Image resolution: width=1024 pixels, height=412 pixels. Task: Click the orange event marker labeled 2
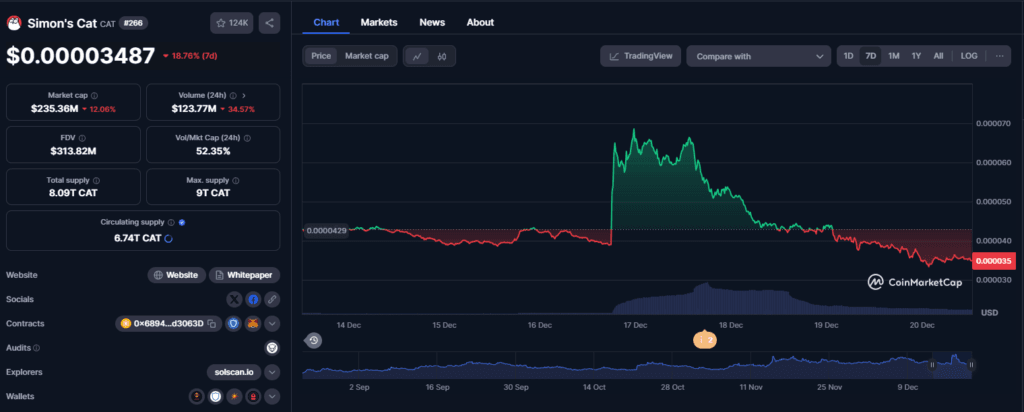tap(705, 340)
